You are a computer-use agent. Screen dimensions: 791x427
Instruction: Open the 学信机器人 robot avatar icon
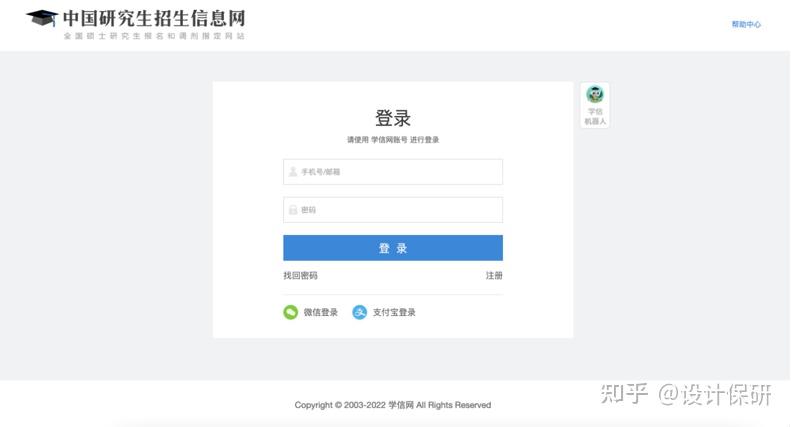[595, 95]
